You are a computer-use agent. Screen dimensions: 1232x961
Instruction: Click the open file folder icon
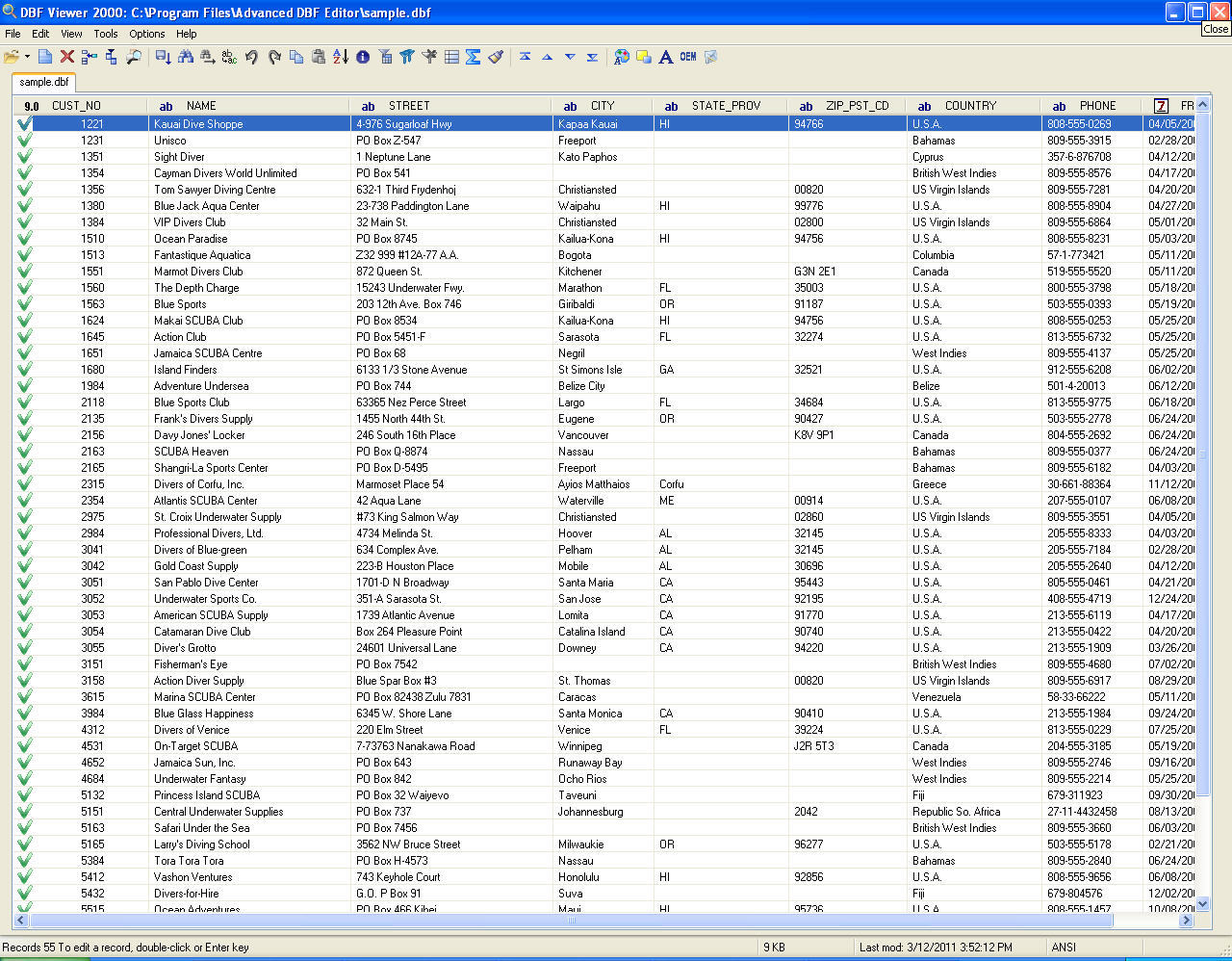pos(12,57)
